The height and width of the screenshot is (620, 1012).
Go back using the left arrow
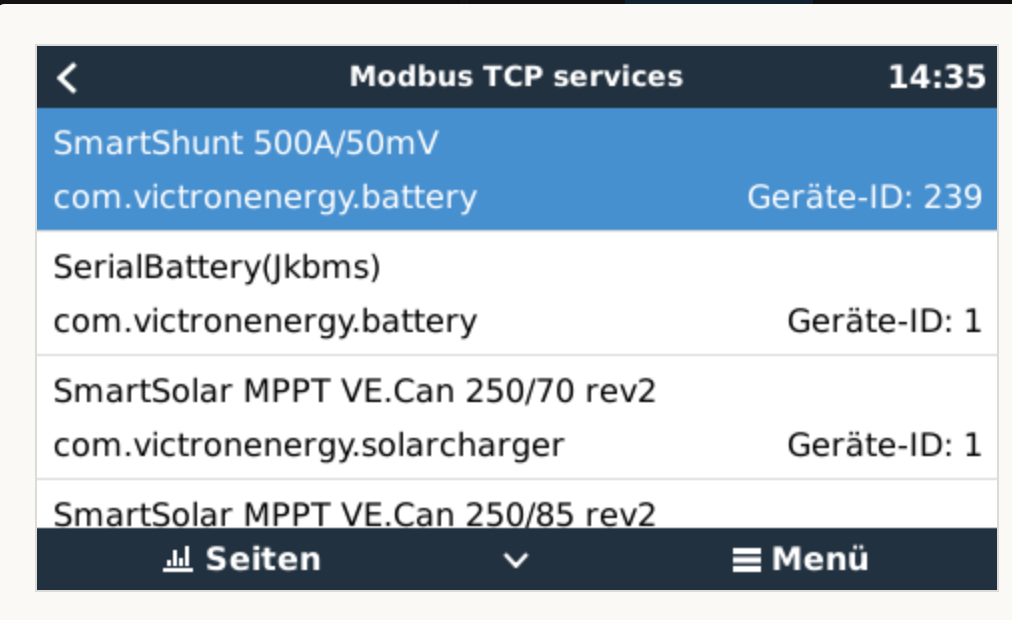tap(67, 78)
